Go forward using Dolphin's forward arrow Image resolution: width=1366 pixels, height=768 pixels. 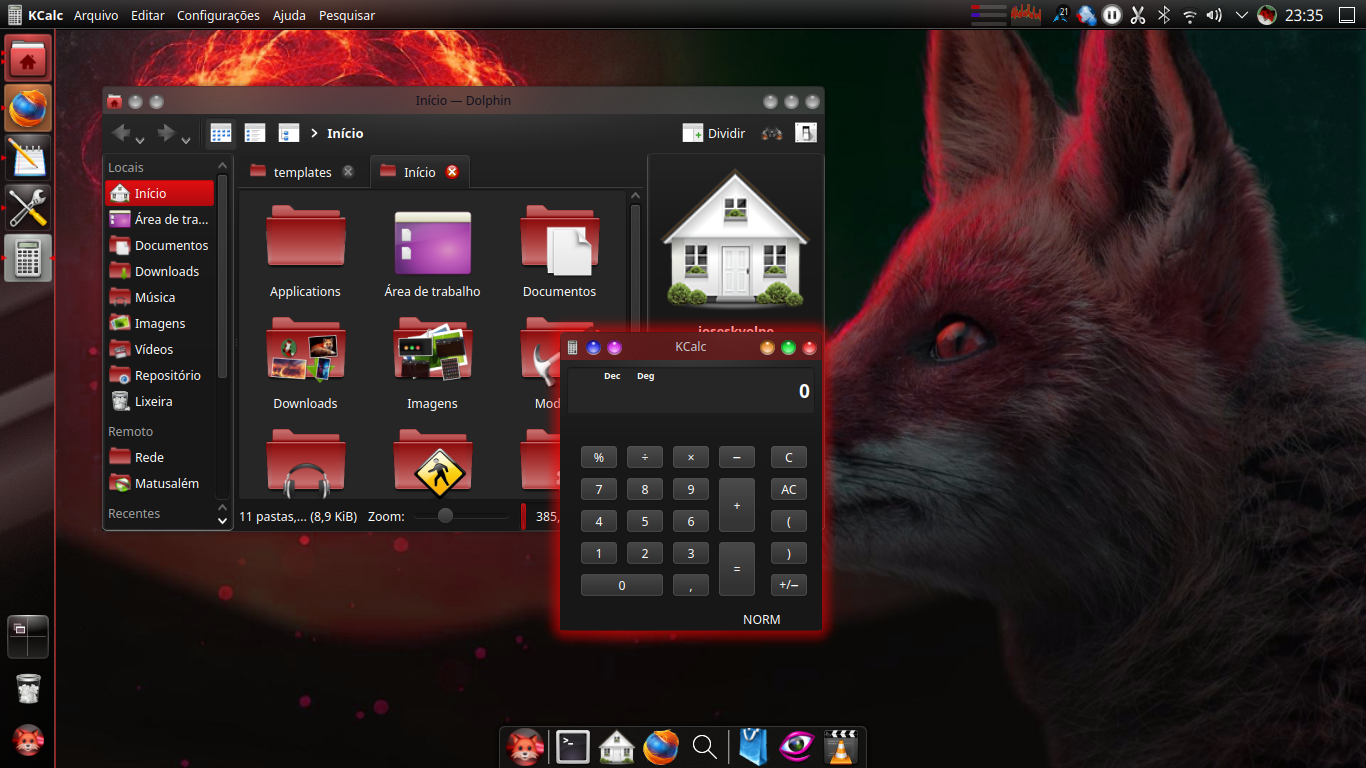(x=165, y=133)
